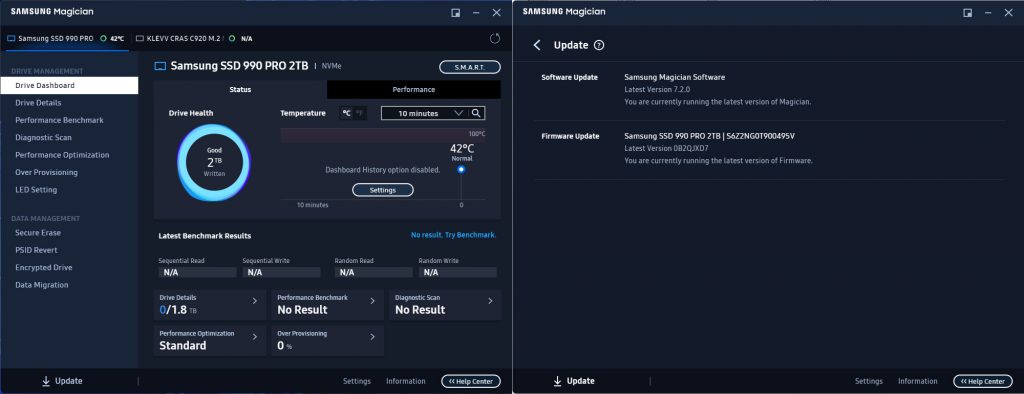
Task: Expand the Performance Optimization Standard card chevron
Action: click(x=255, y=337)
